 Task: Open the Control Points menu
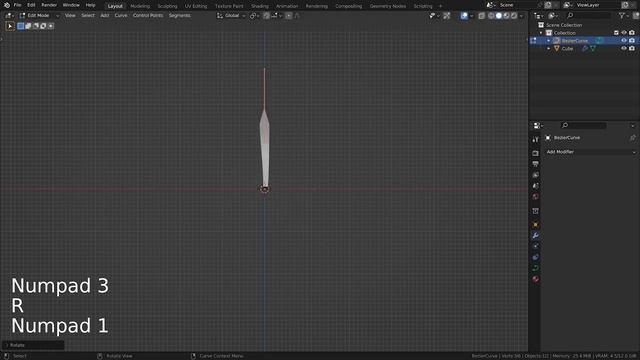148,16
